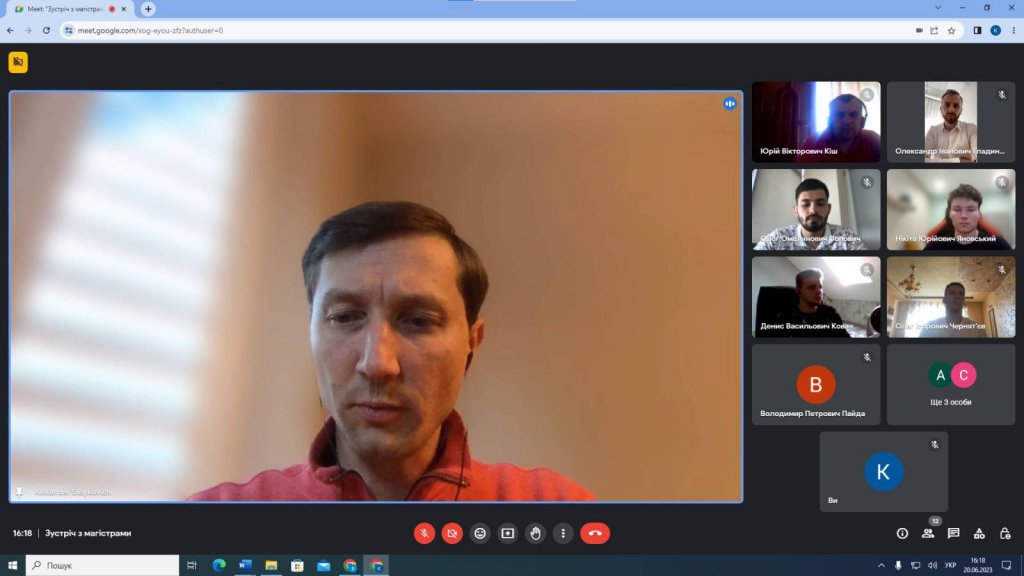1024x576 pixels.
Task: Open File Explorer from taskbar
Action: 271,565
